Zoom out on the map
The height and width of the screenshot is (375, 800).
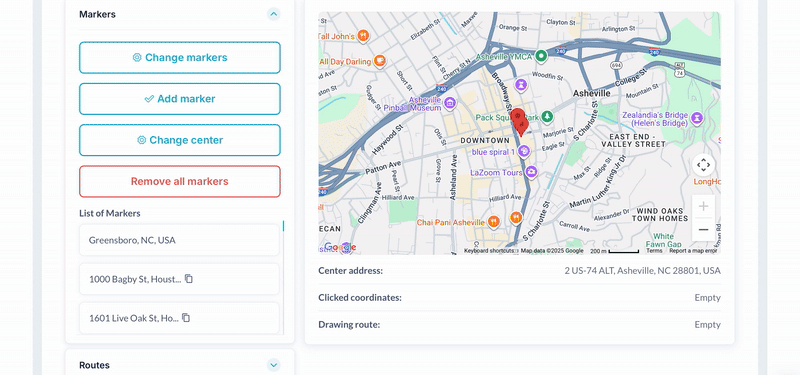(704, 230)
